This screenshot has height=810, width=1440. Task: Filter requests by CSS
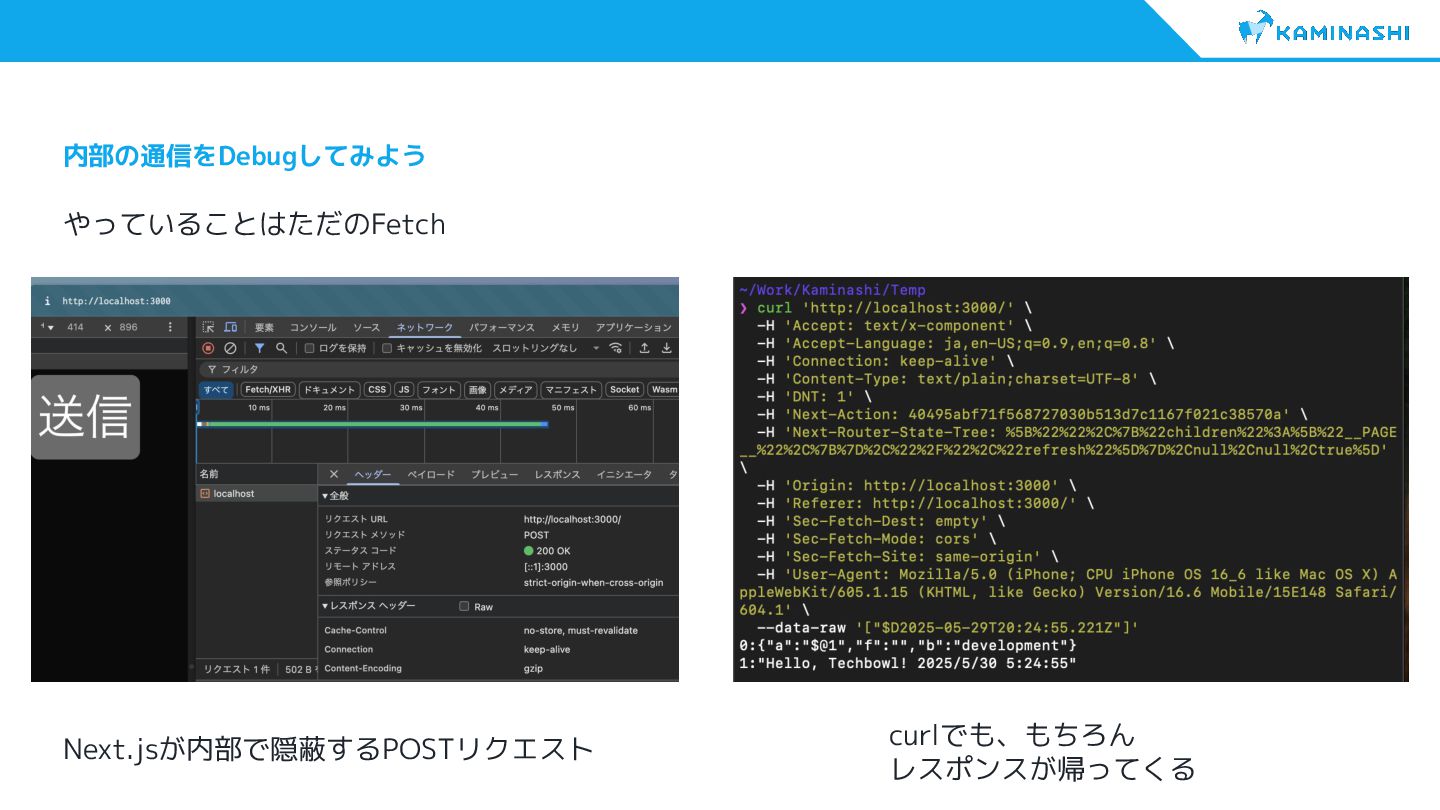tap(377, 390)
